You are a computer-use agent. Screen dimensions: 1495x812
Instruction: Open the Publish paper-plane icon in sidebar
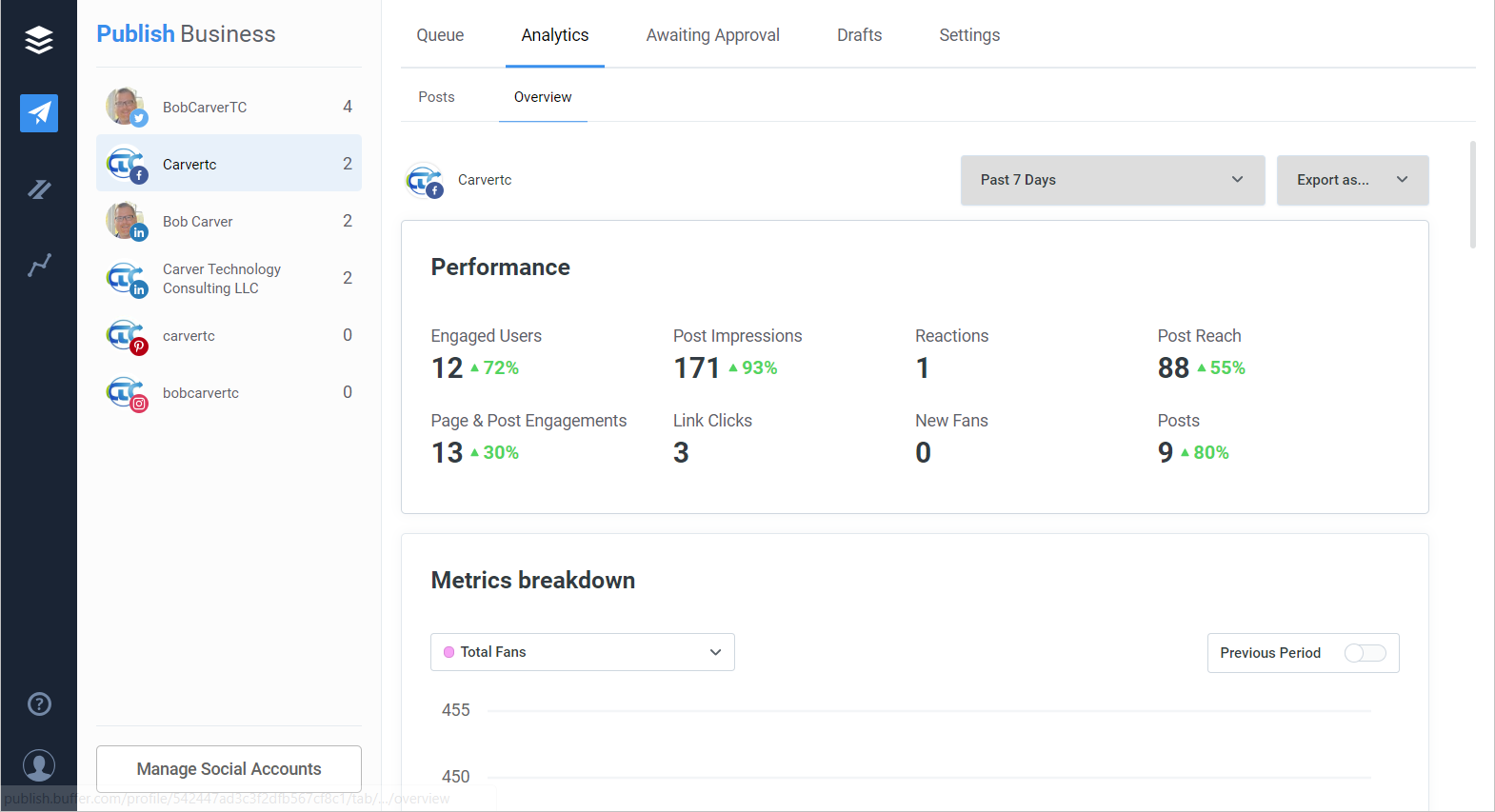[39, 113]
